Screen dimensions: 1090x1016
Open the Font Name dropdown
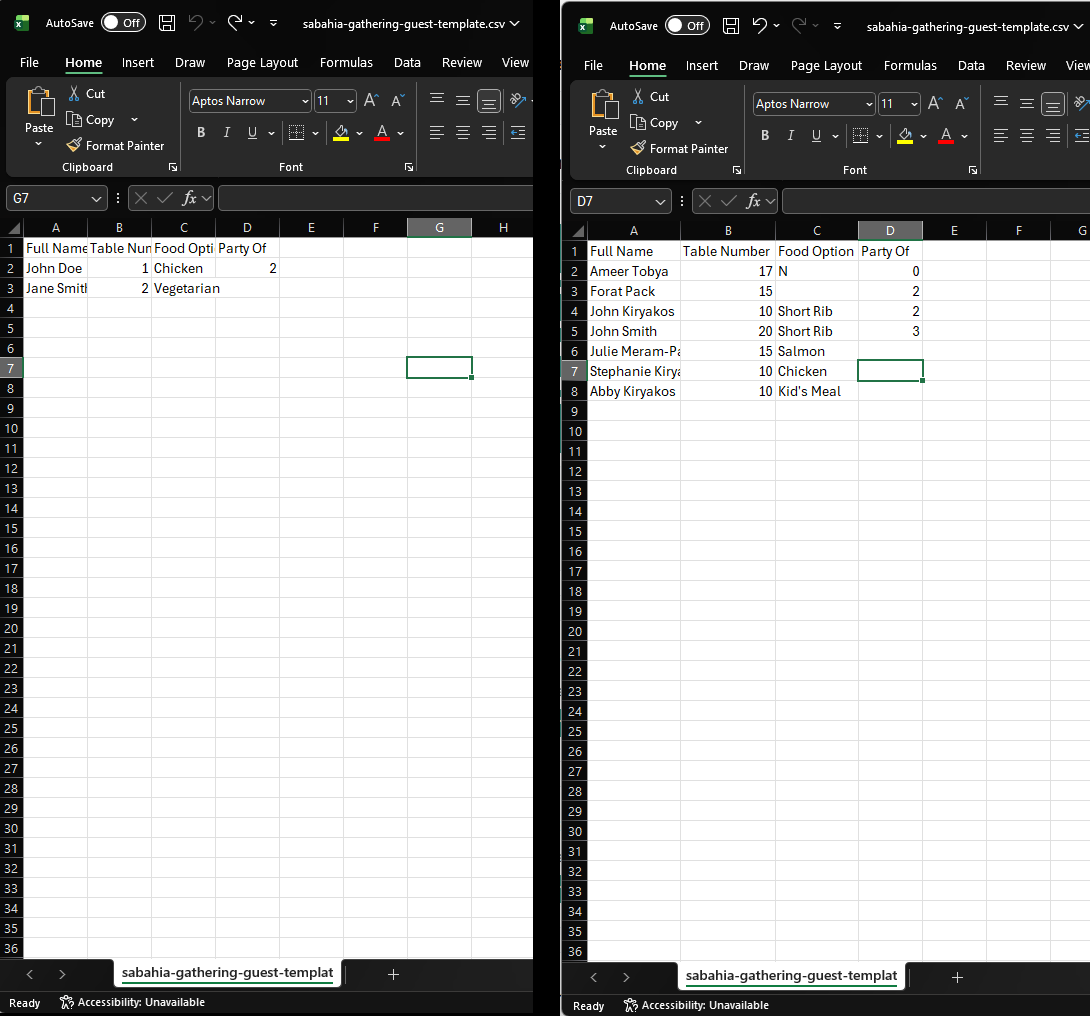(302, 100)
